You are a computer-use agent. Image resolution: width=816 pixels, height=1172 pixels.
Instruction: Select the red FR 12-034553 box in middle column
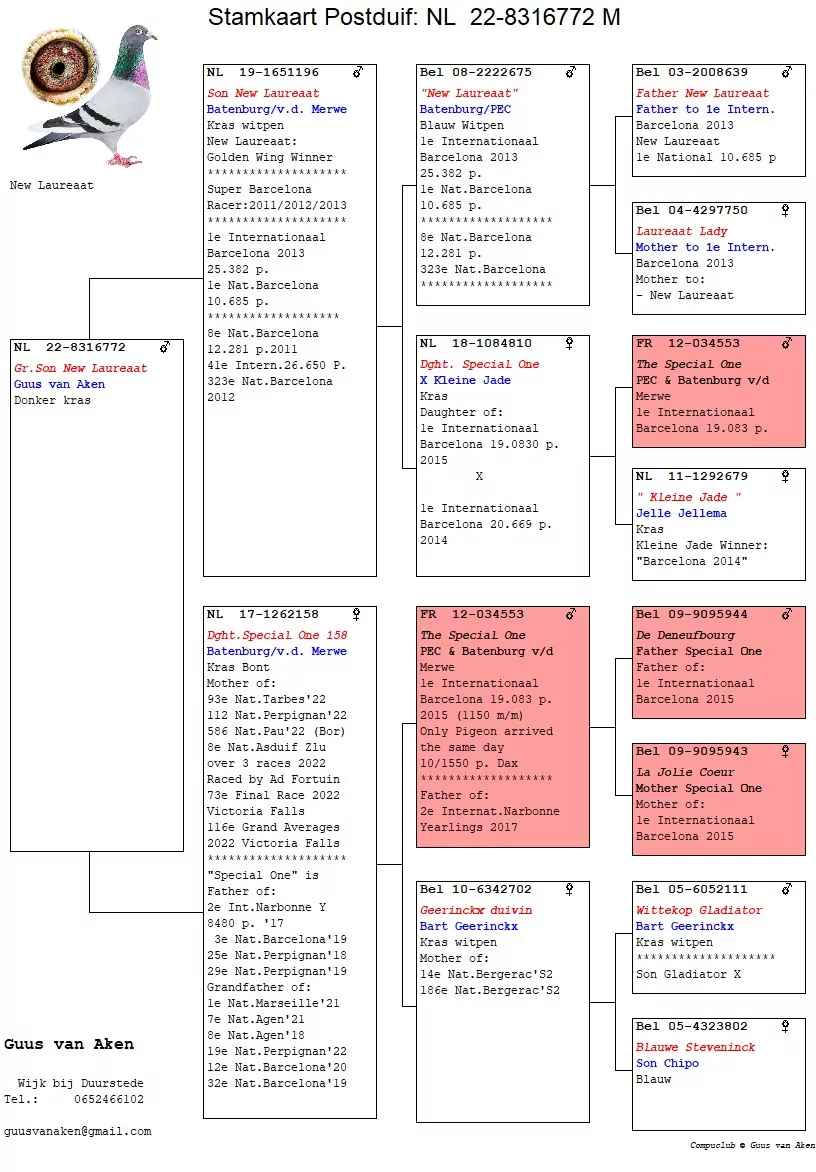click(x=503, y=727)
